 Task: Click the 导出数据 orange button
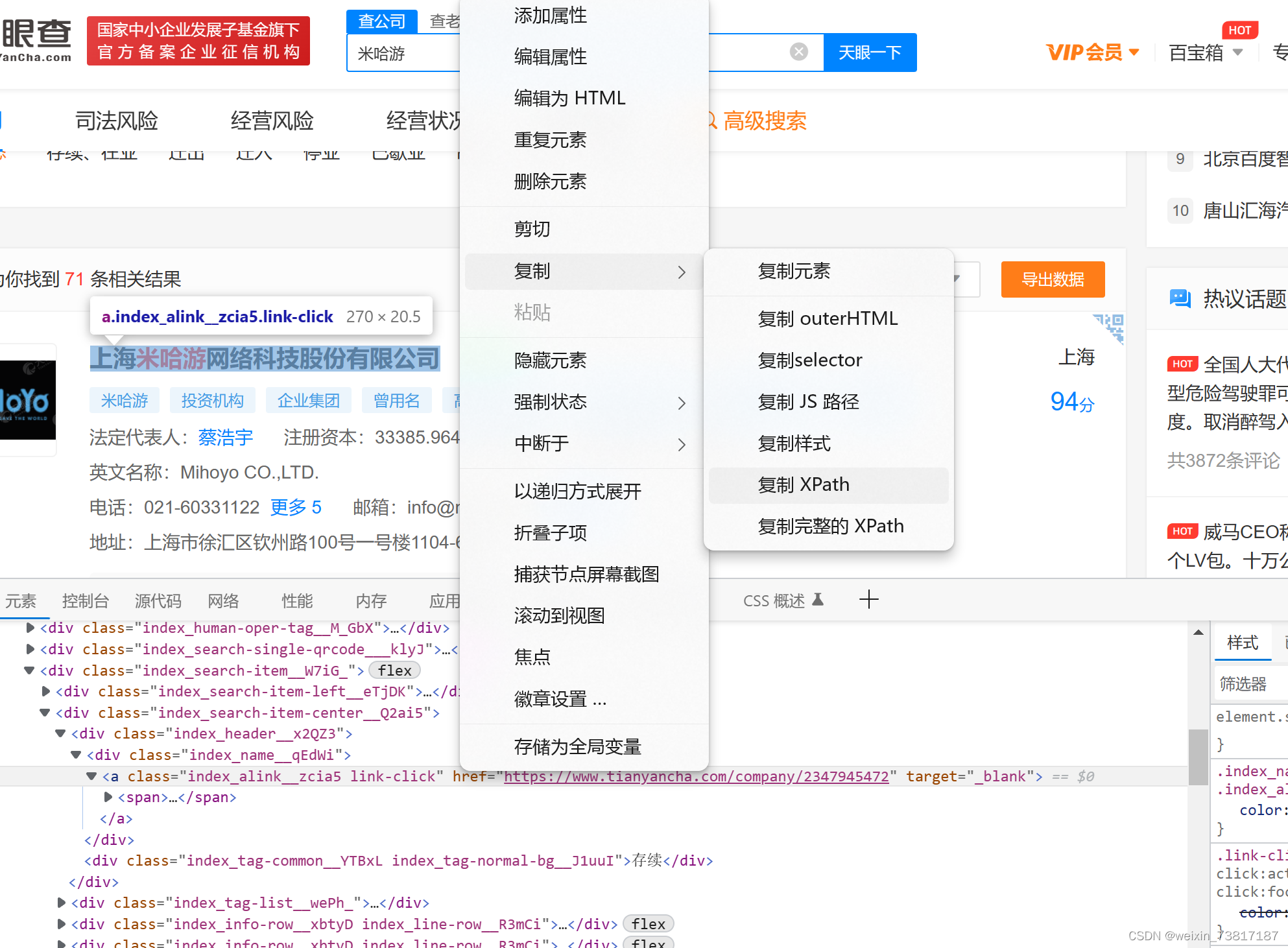click(1052, 279)
